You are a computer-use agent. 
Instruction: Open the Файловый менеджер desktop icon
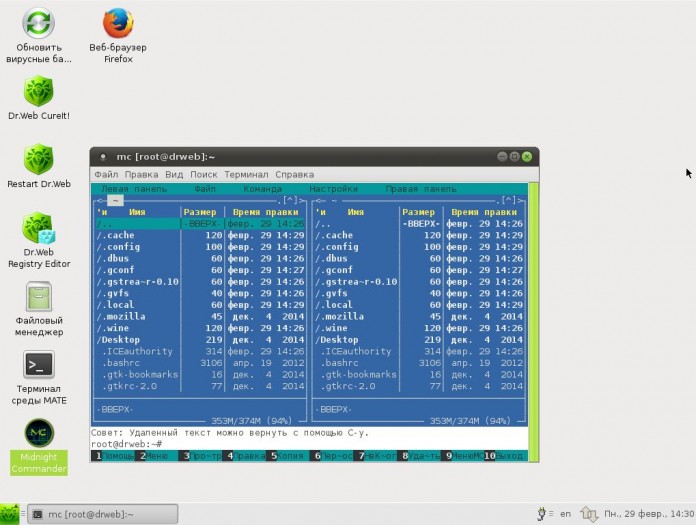pos(39,298)
